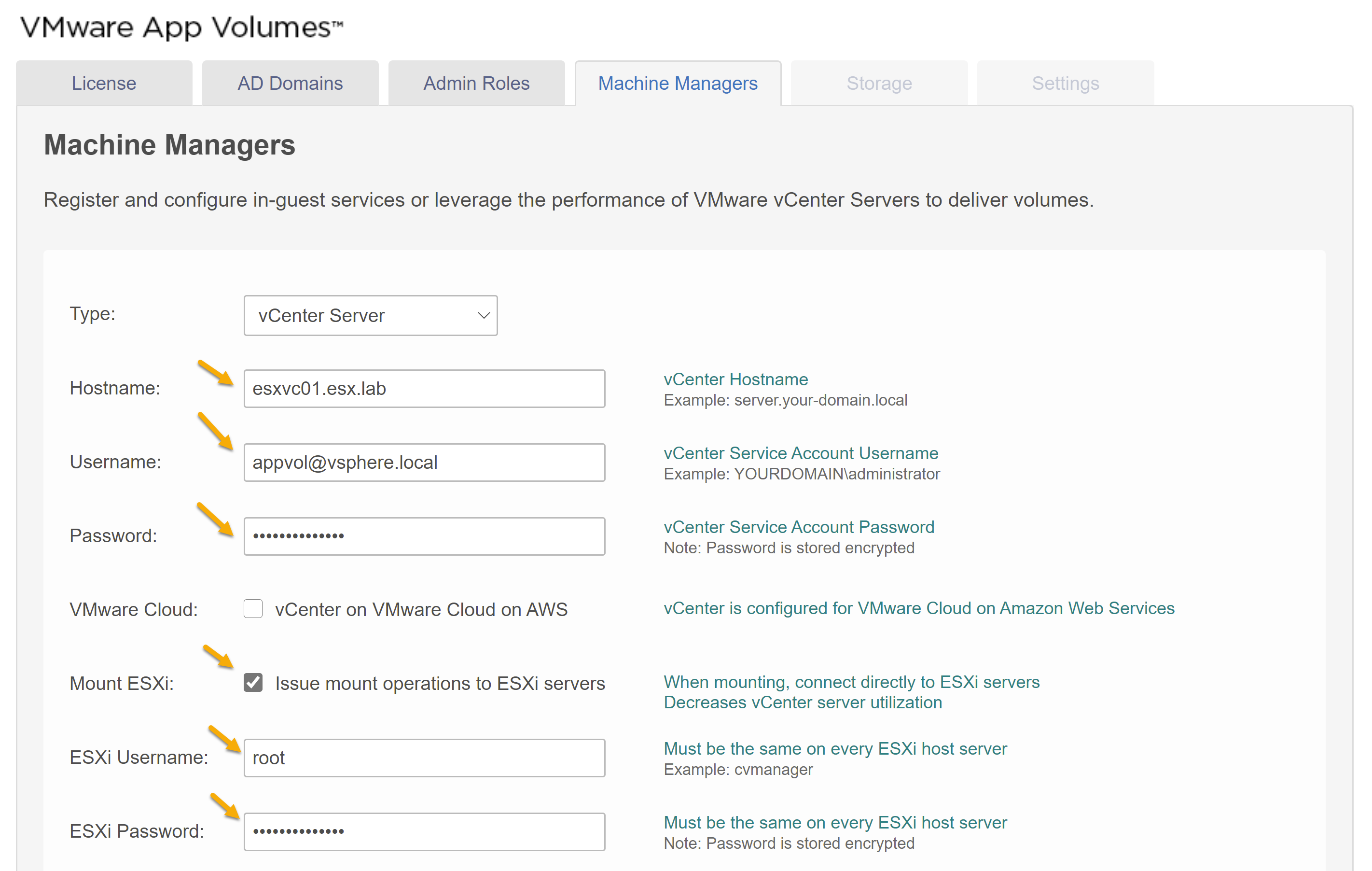This screenshot has height=871, width=1372.
Task: Click the vCenter Password field
Action: [425, 536]
